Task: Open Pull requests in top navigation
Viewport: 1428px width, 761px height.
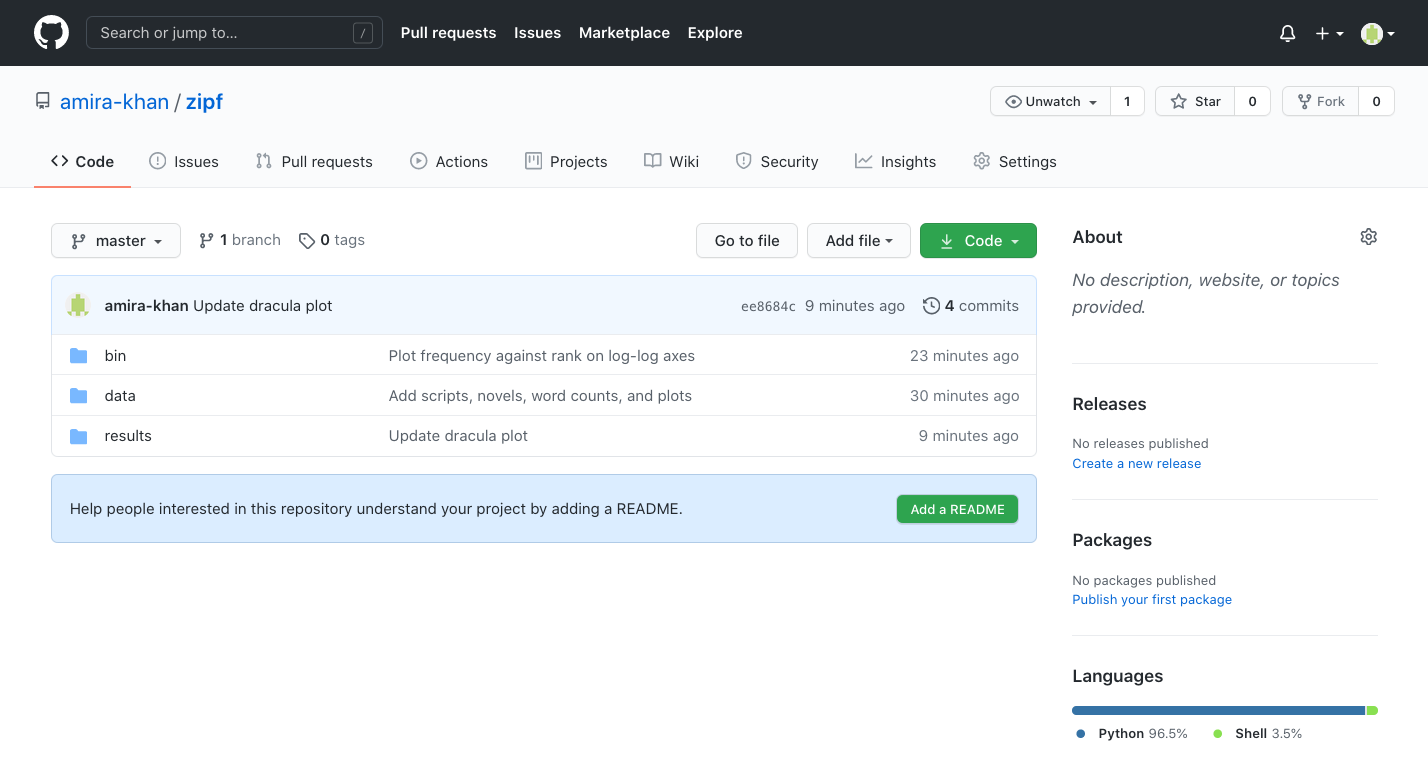Action: 448,33
